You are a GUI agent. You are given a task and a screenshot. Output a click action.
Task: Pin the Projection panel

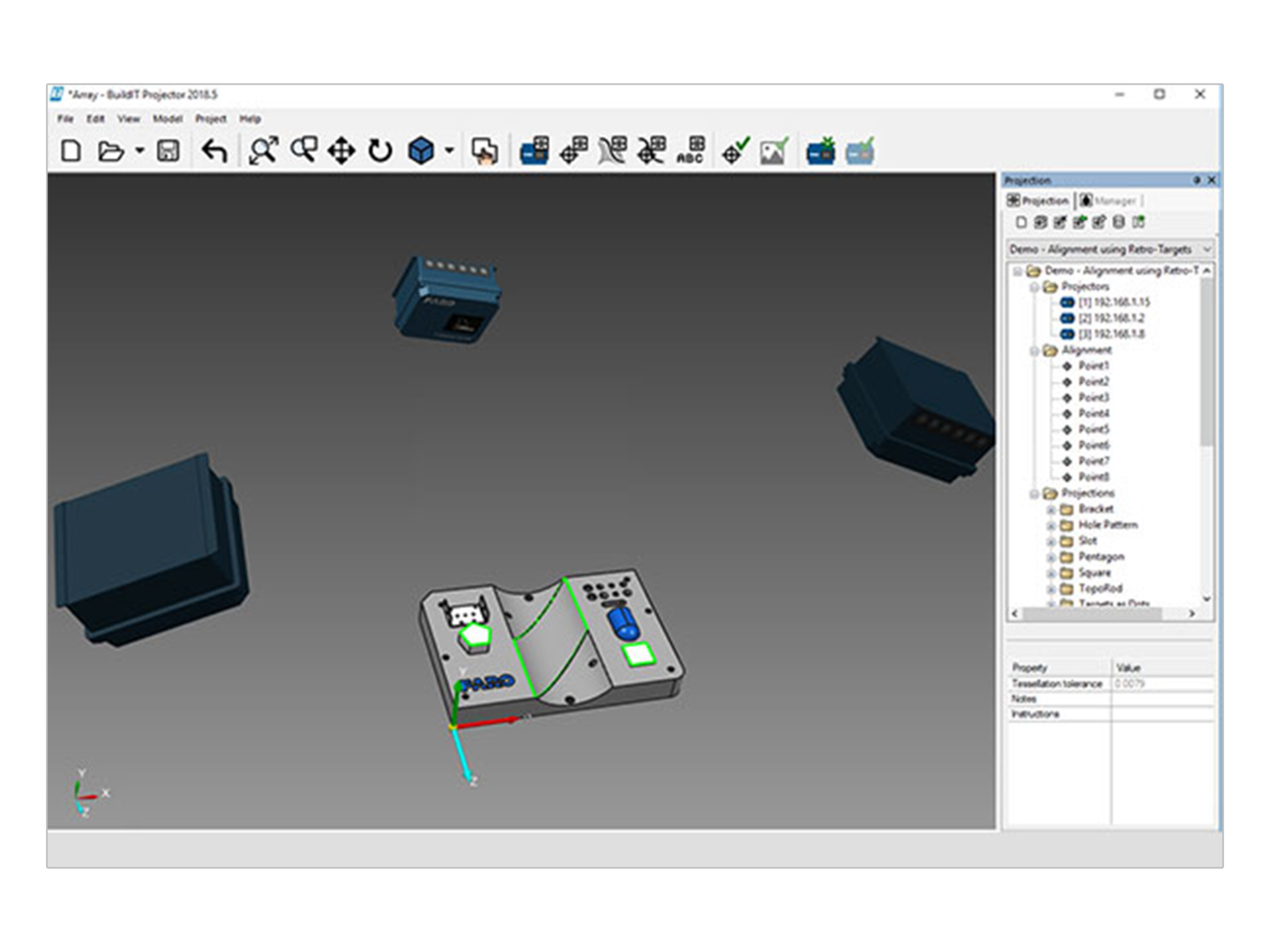1197,180
